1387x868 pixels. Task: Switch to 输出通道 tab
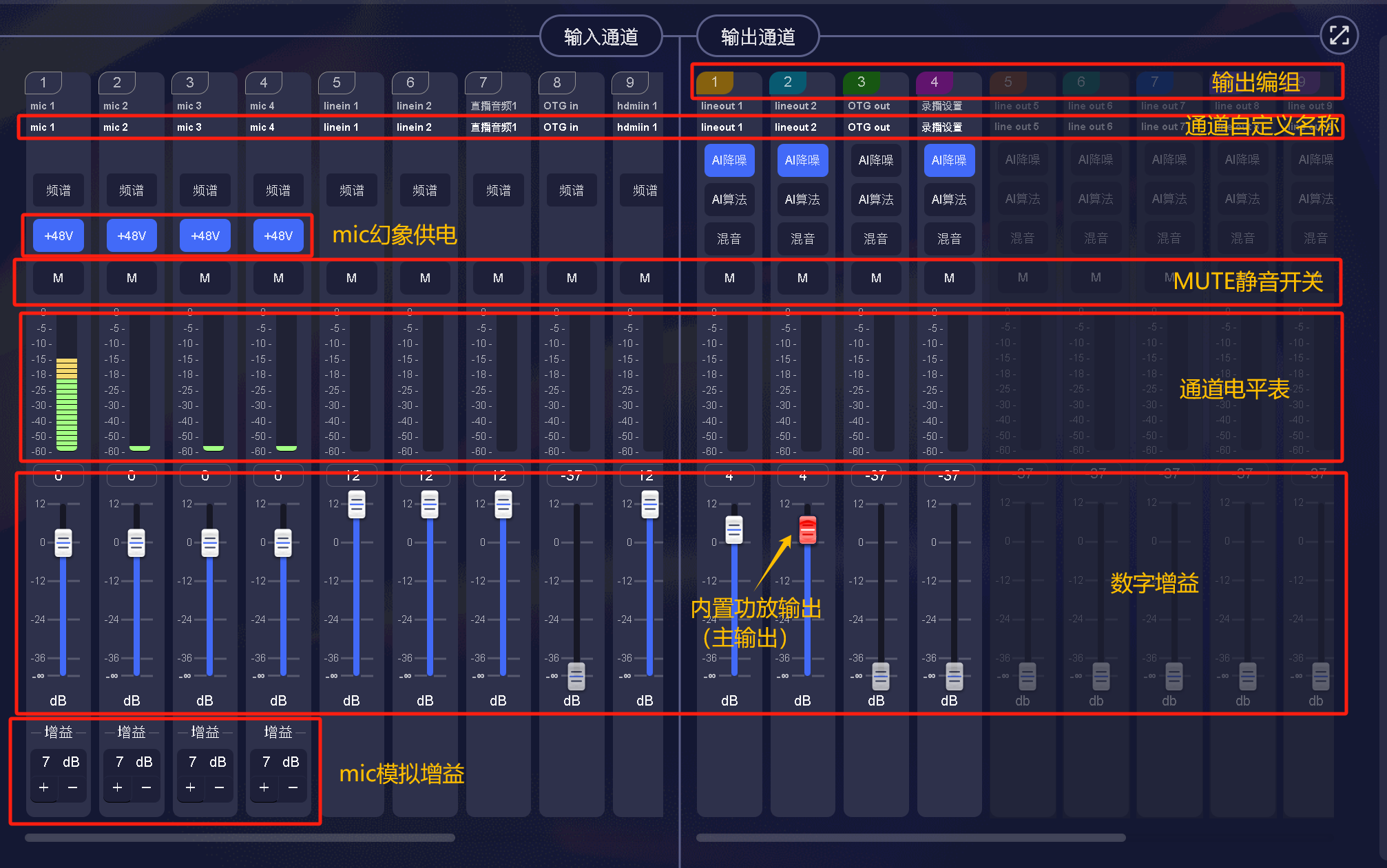[x=758, y=36]
